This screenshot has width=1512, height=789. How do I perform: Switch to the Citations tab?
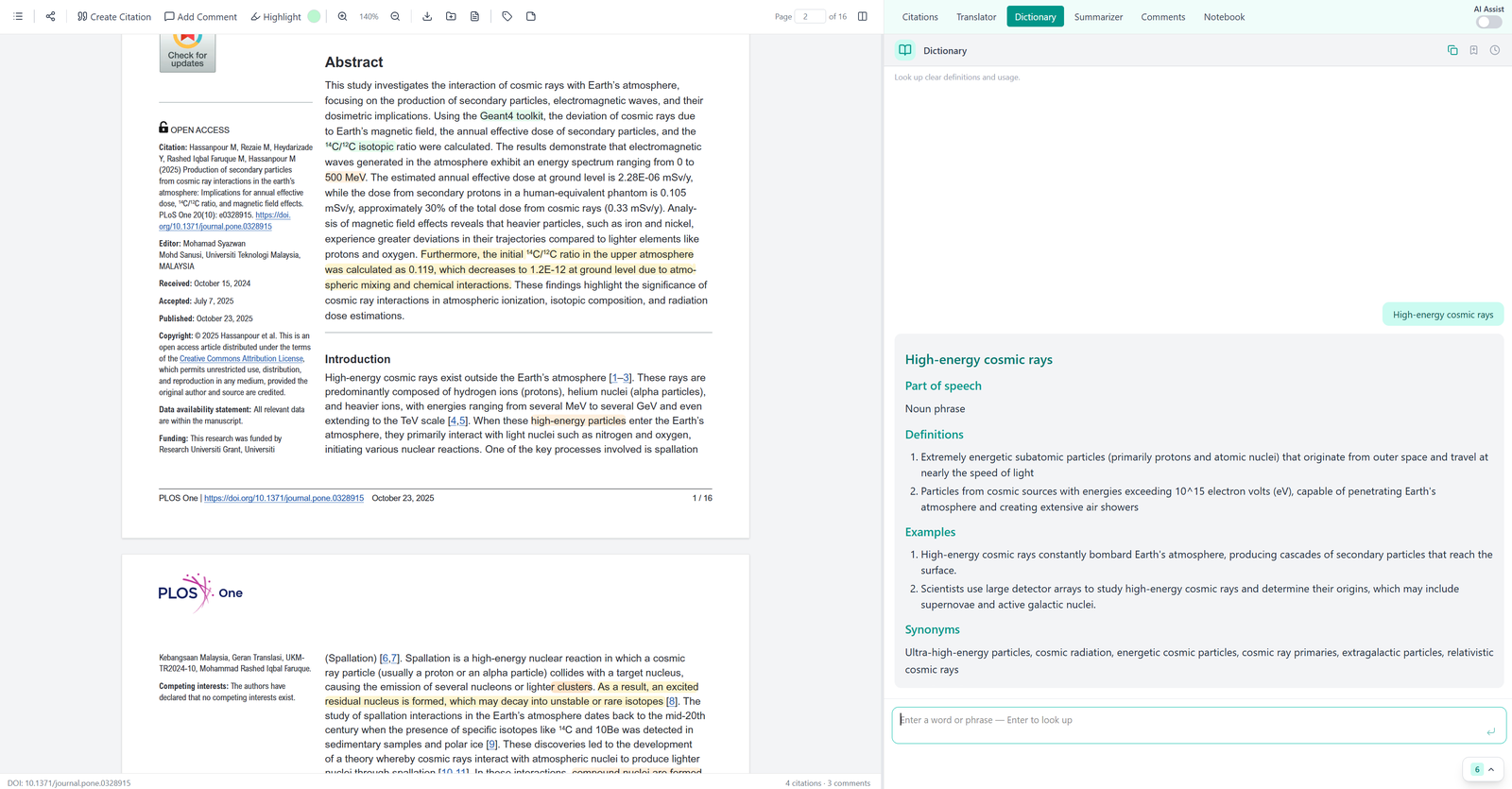(919, 17)
